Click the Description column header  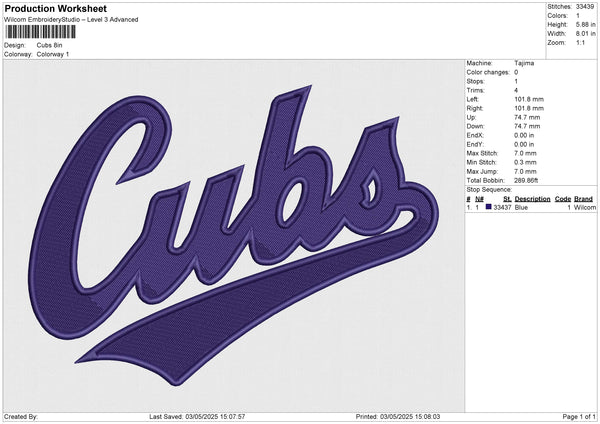click(x=532, y=199)
